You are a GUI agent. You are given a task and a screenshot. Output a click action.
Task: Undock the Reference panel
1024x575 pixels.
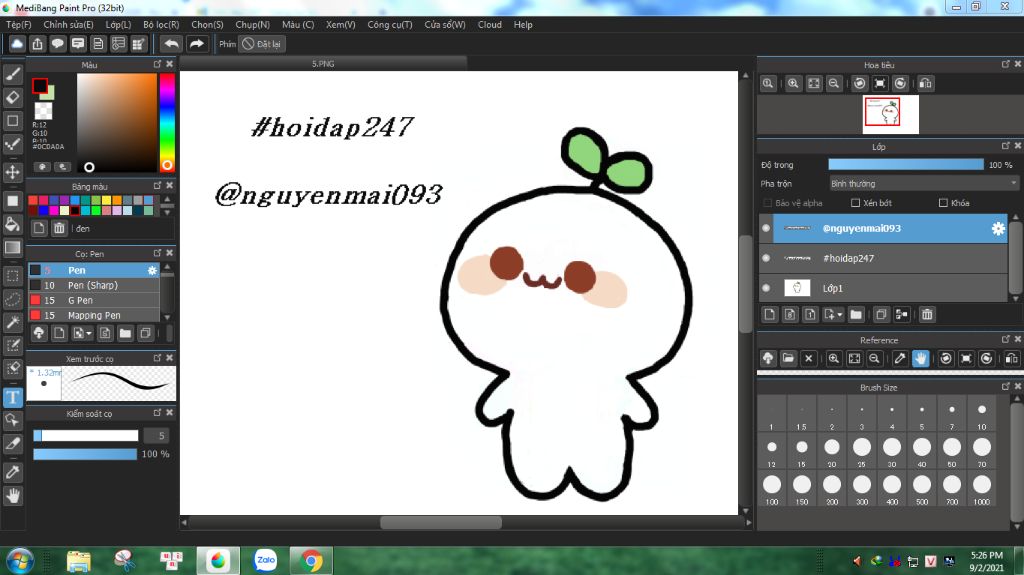pyautogui.click(x=1006, y=339)
